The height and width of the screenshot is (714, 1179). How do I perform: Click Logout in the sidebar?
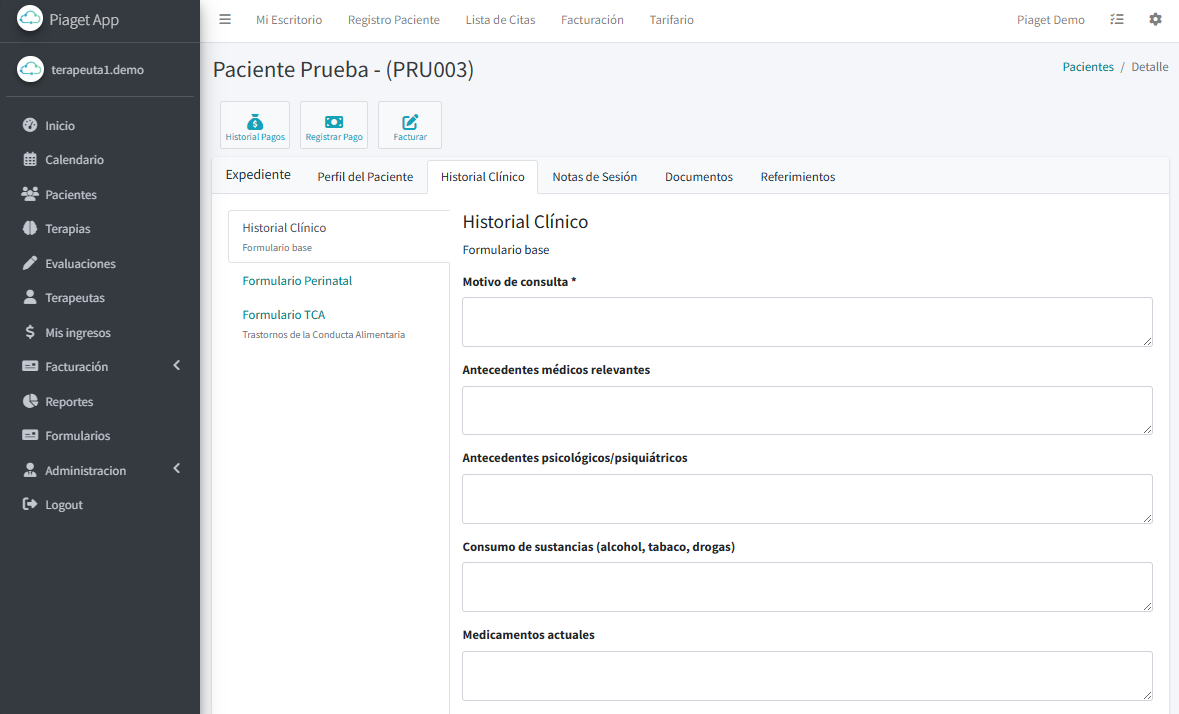pyautogui.click(x=63, y=505)
